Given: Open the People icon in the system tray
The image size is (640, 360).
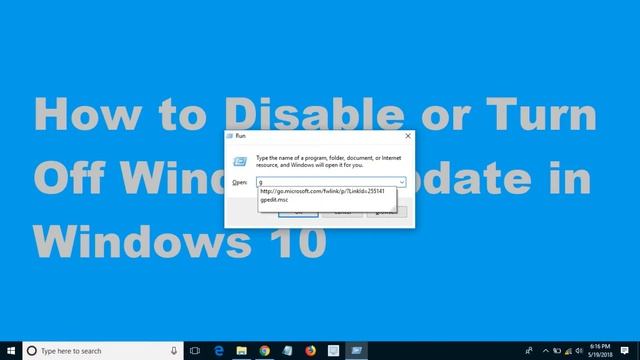Looking at the screenshot, I should (x=529, y=351).
